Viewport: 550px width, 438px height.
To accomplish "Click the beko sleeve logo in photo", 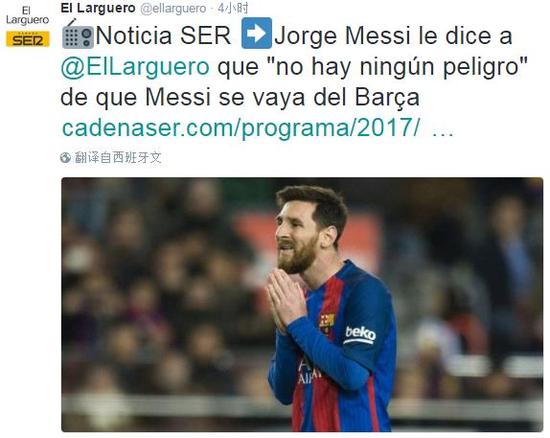I will pyautogui.click(x=360, y=335).
